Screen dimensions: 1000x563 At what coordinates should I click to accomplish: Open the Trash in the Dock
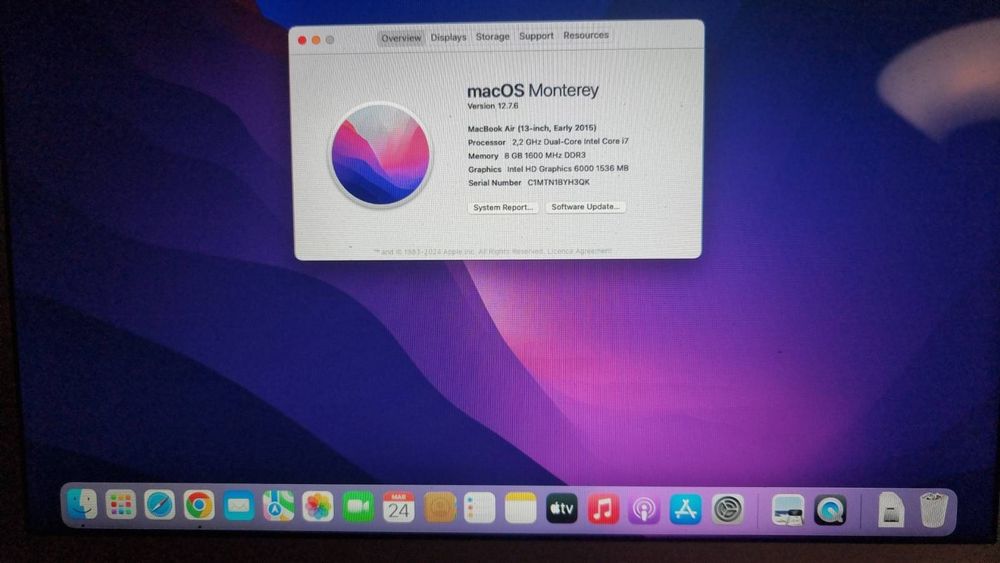pos(934,510)
